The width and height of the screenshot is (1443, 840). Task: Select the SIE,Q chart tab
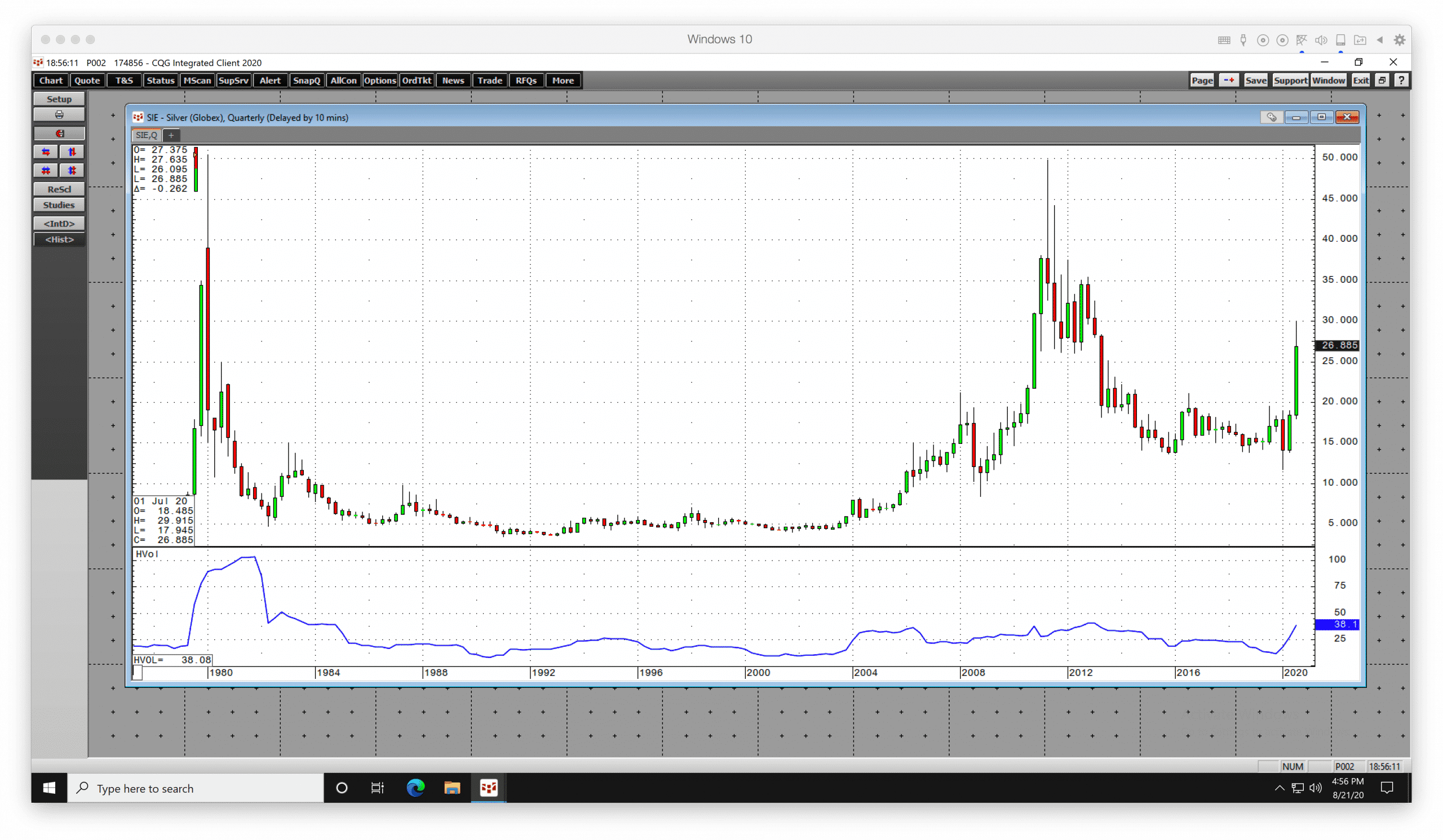pyautogui.click(x=146, y=136)
